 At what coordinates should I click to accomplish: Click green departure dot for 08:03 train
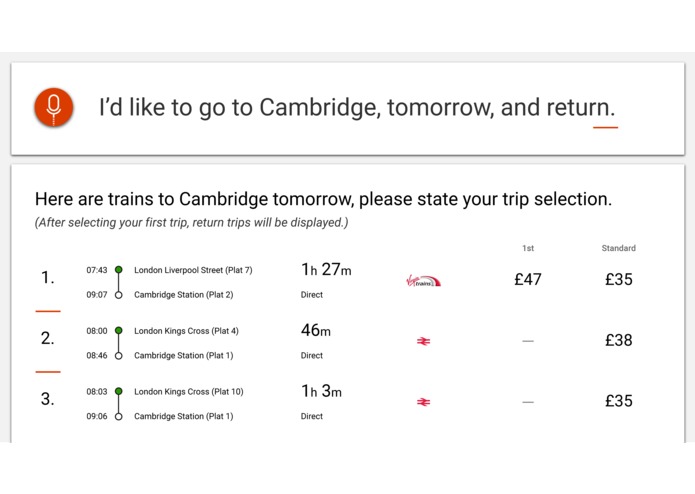(x=118, y=392)
